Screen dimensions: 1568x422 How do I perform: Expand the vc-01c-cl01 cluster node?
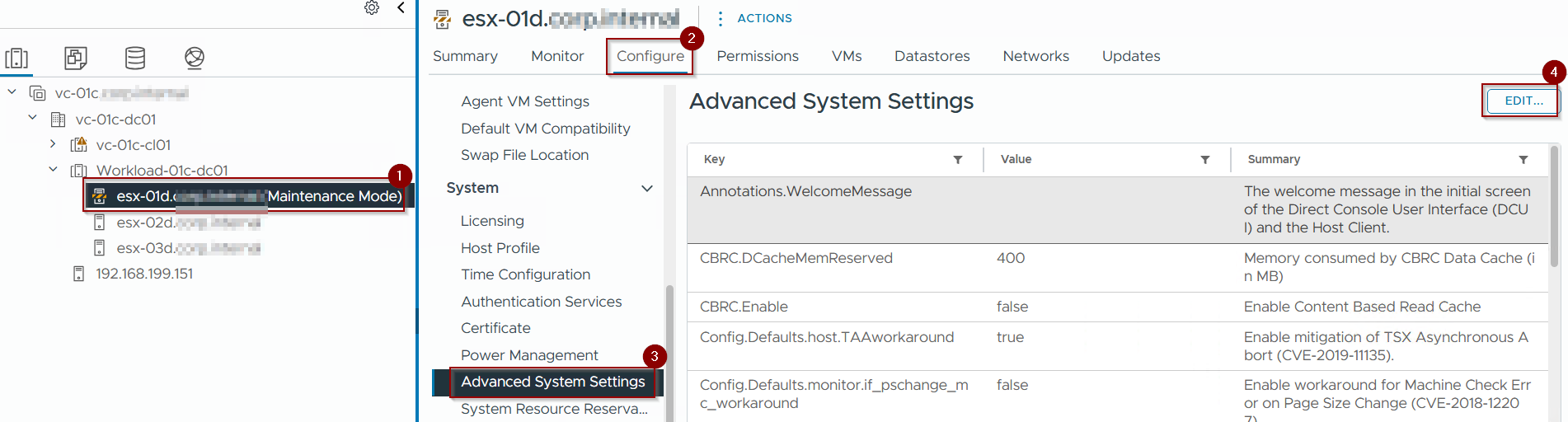click(53, 144)
